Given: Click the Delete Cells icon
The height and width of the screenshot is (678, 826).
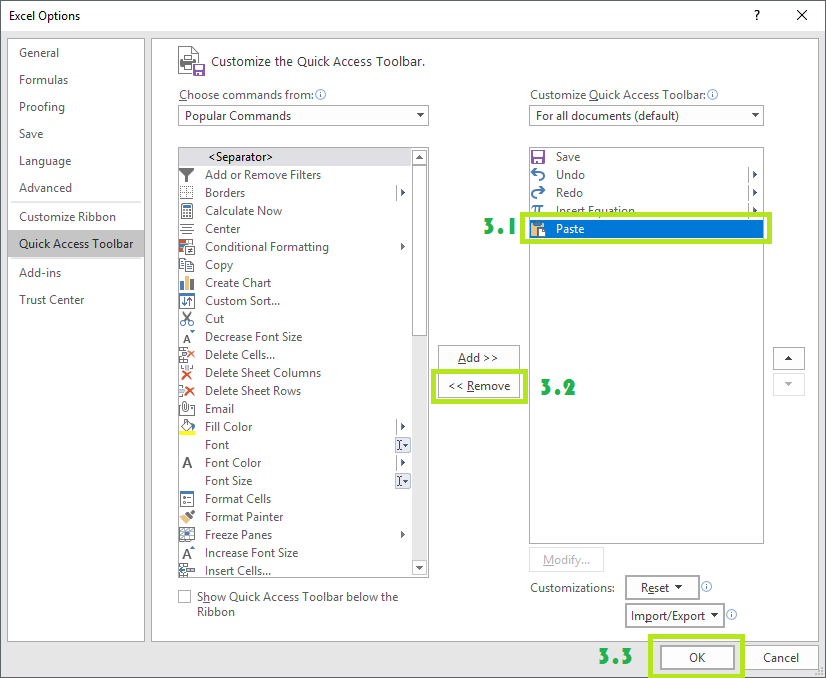Looking at the screenshot, I should 186,355.
